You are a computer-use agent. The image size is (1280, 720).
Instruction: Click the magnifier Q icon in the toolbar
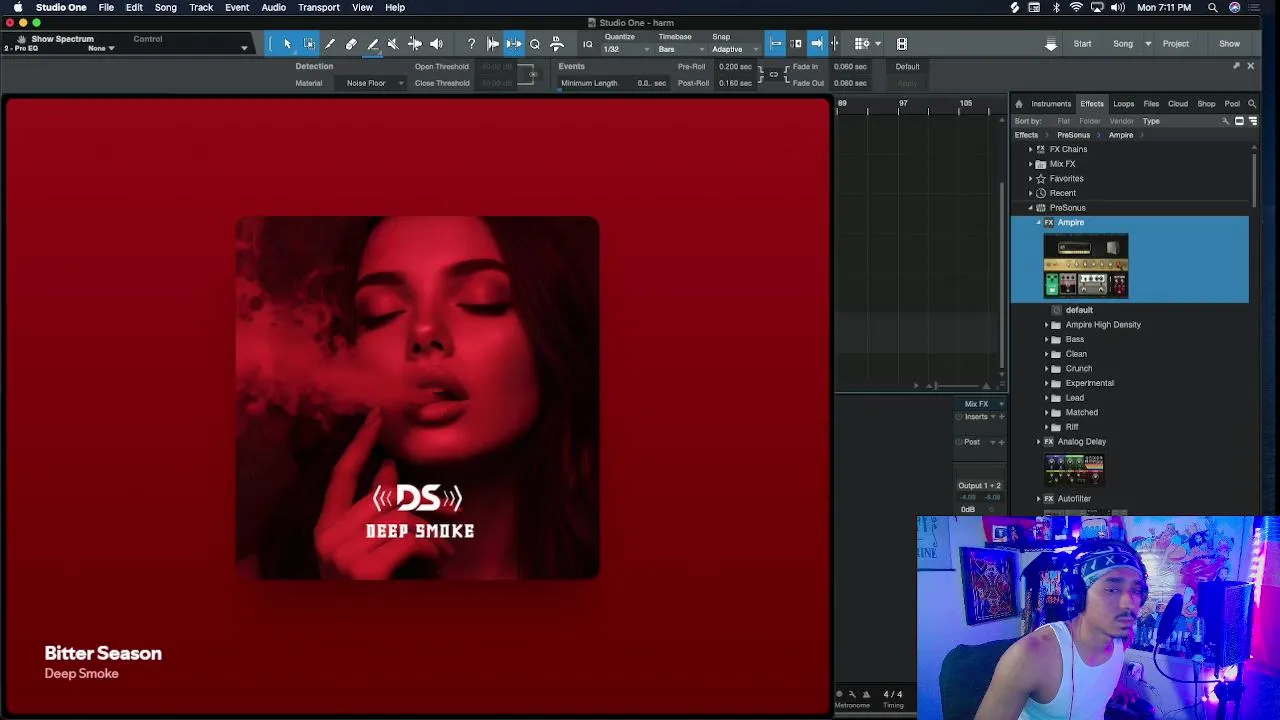point(535,44)
